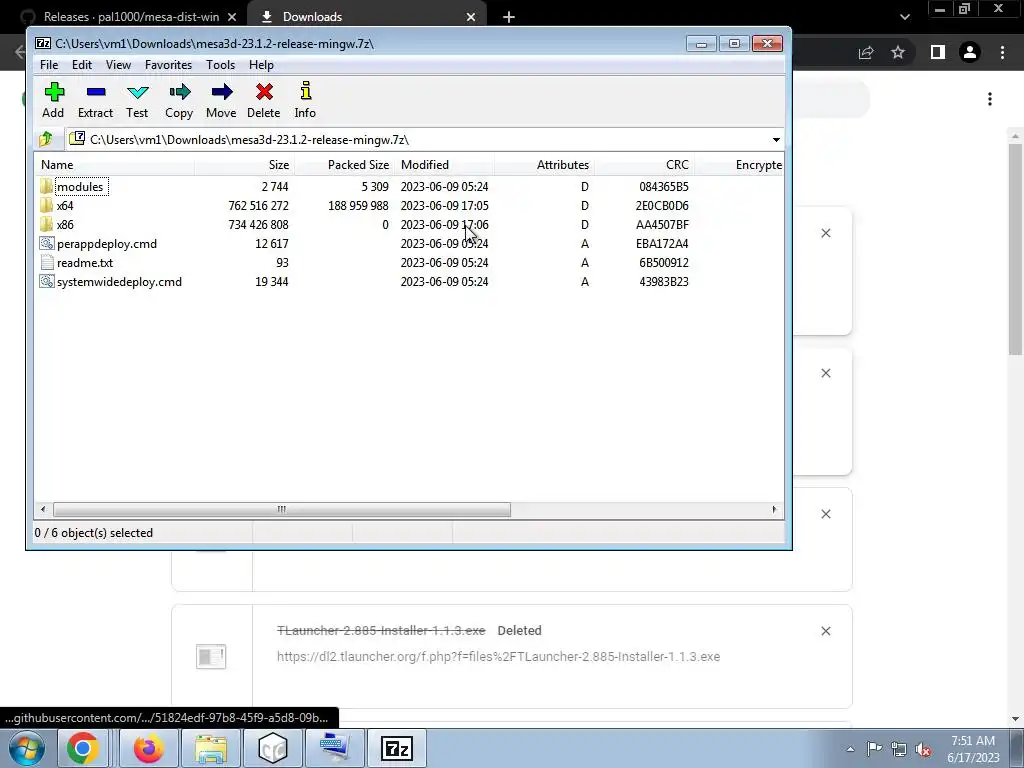Screen dimensions: 1024x768
Task: Click the status bar selection count
Action: [x=93, y=533]
